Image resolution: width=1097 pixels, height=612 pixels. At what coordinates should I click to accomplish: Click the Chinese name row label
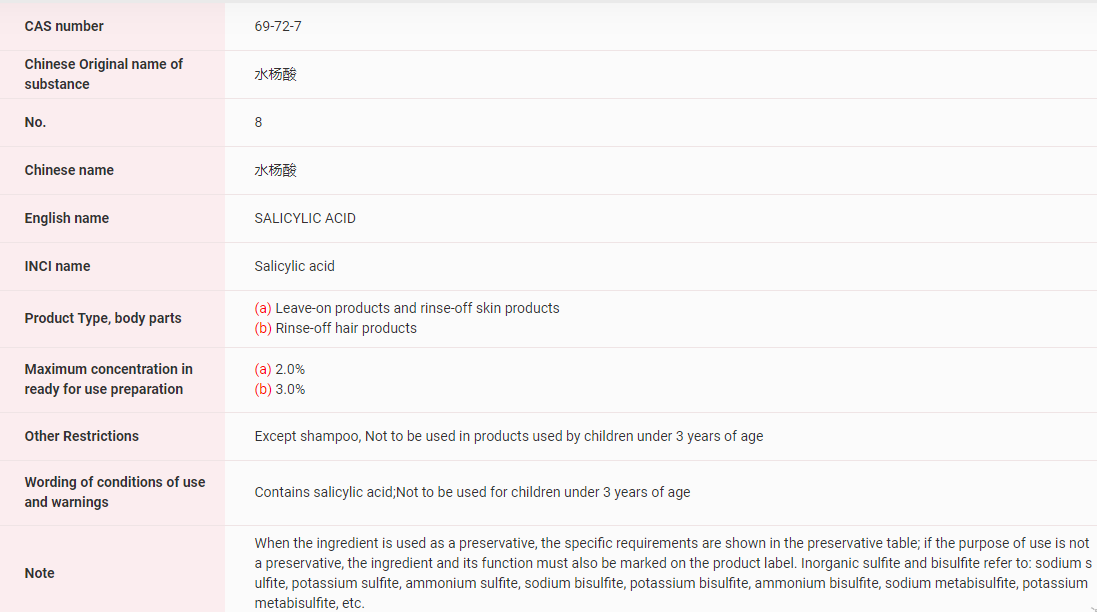click(x=69, y=170)
